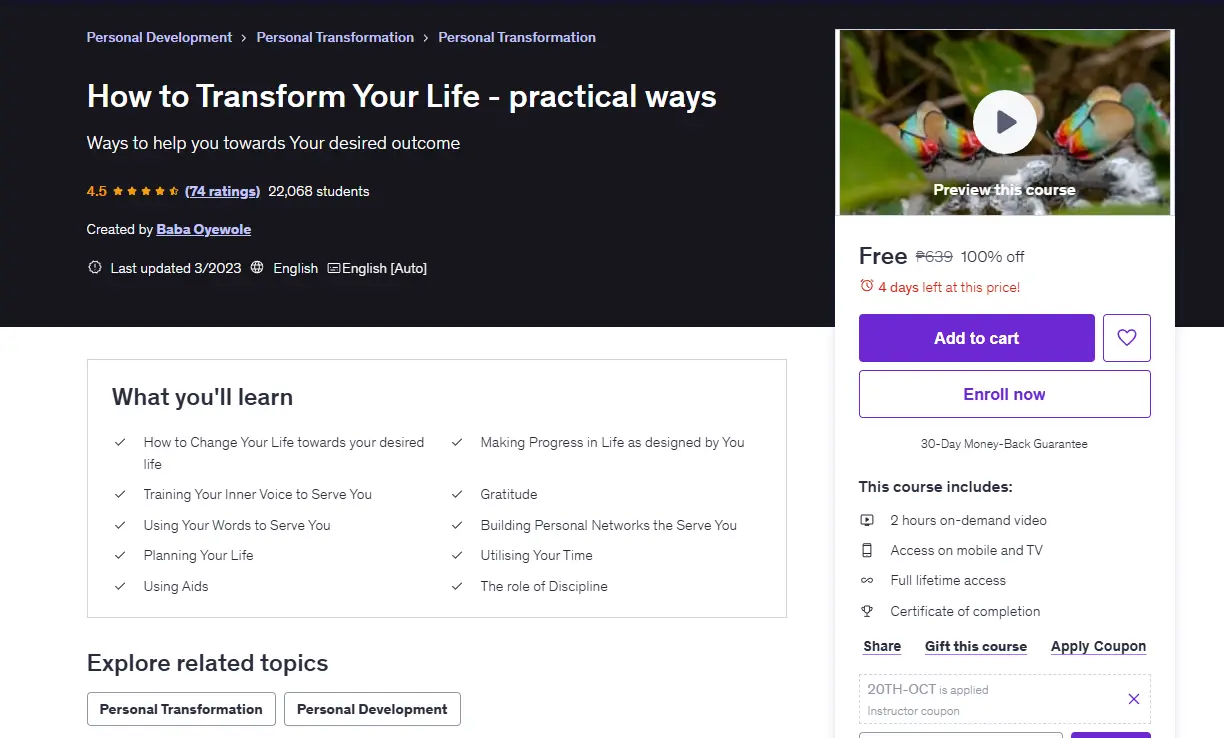This screenshot has height=738, width=1224.
Task: Click '2 hours on-demand video' text
Action: pyautogui.click(x=969, y=520)
